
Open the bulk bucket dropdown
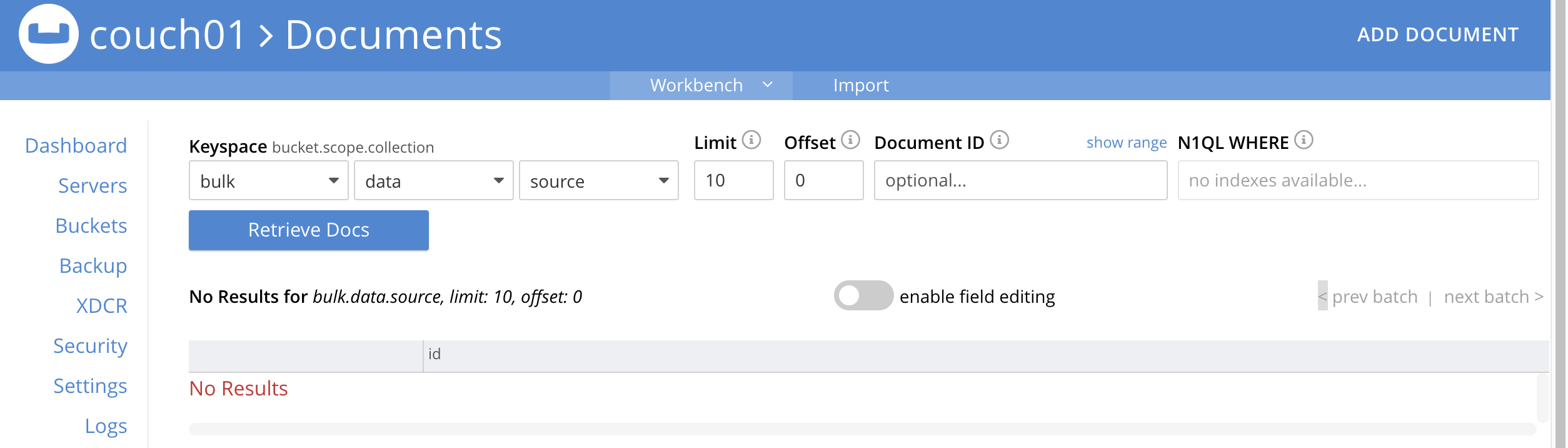268,181
